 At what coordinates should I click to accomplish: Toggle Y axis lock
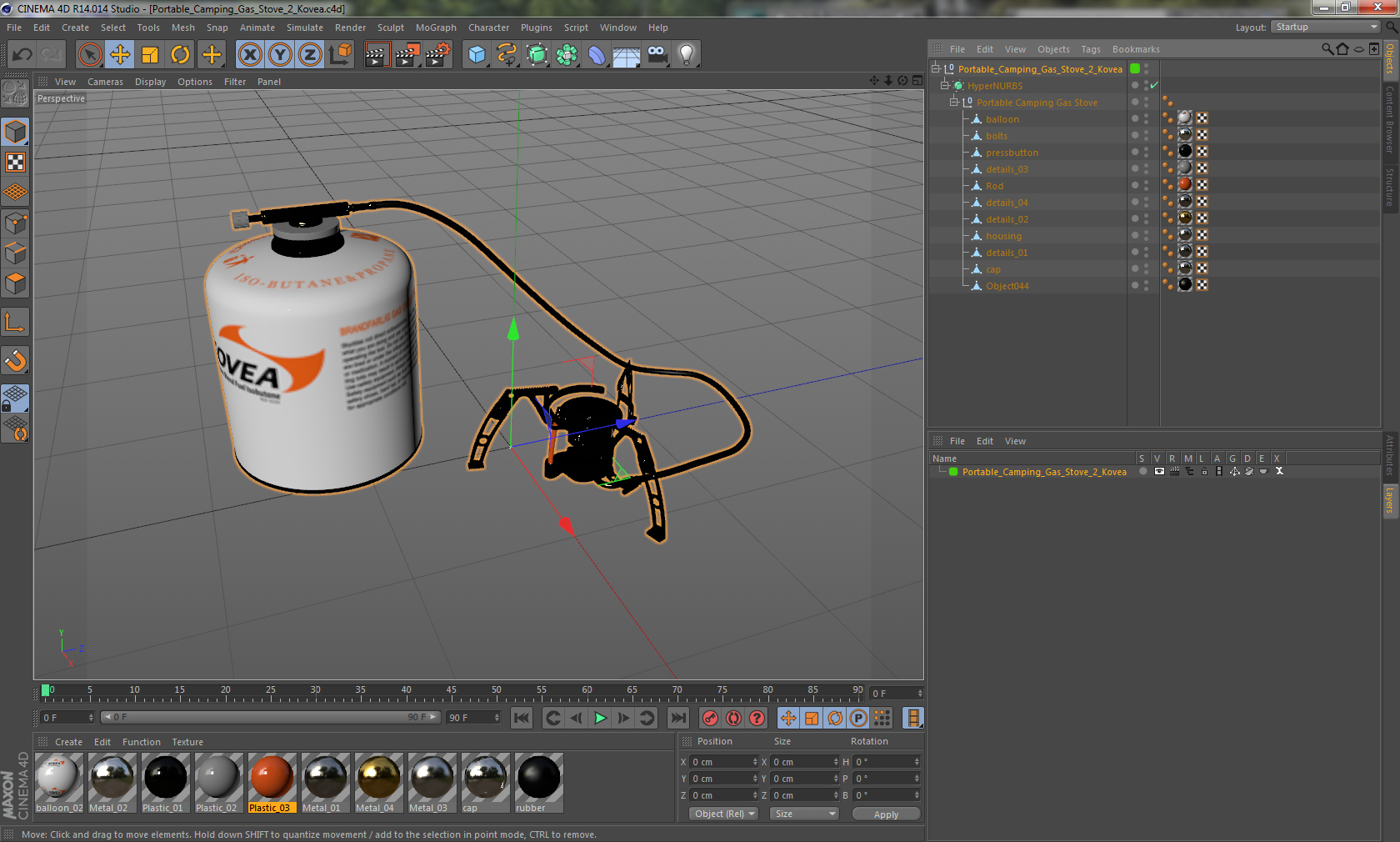[280, 55]
